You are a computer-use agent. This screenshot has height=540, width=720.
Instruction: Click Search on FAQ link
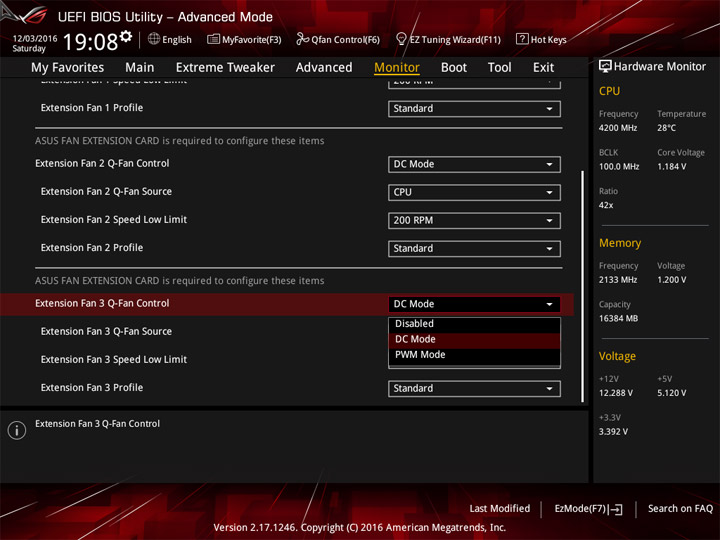[x=680, y=509]
